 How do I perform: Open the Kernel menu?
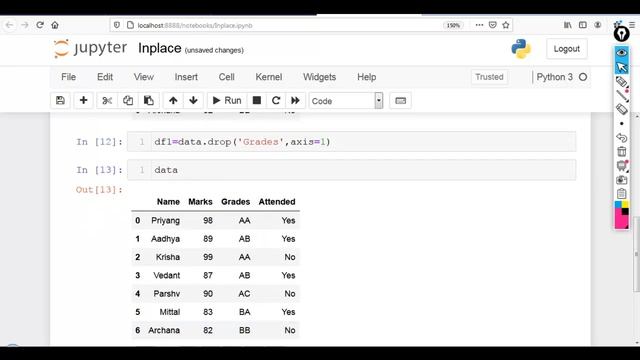coord(269,77)
